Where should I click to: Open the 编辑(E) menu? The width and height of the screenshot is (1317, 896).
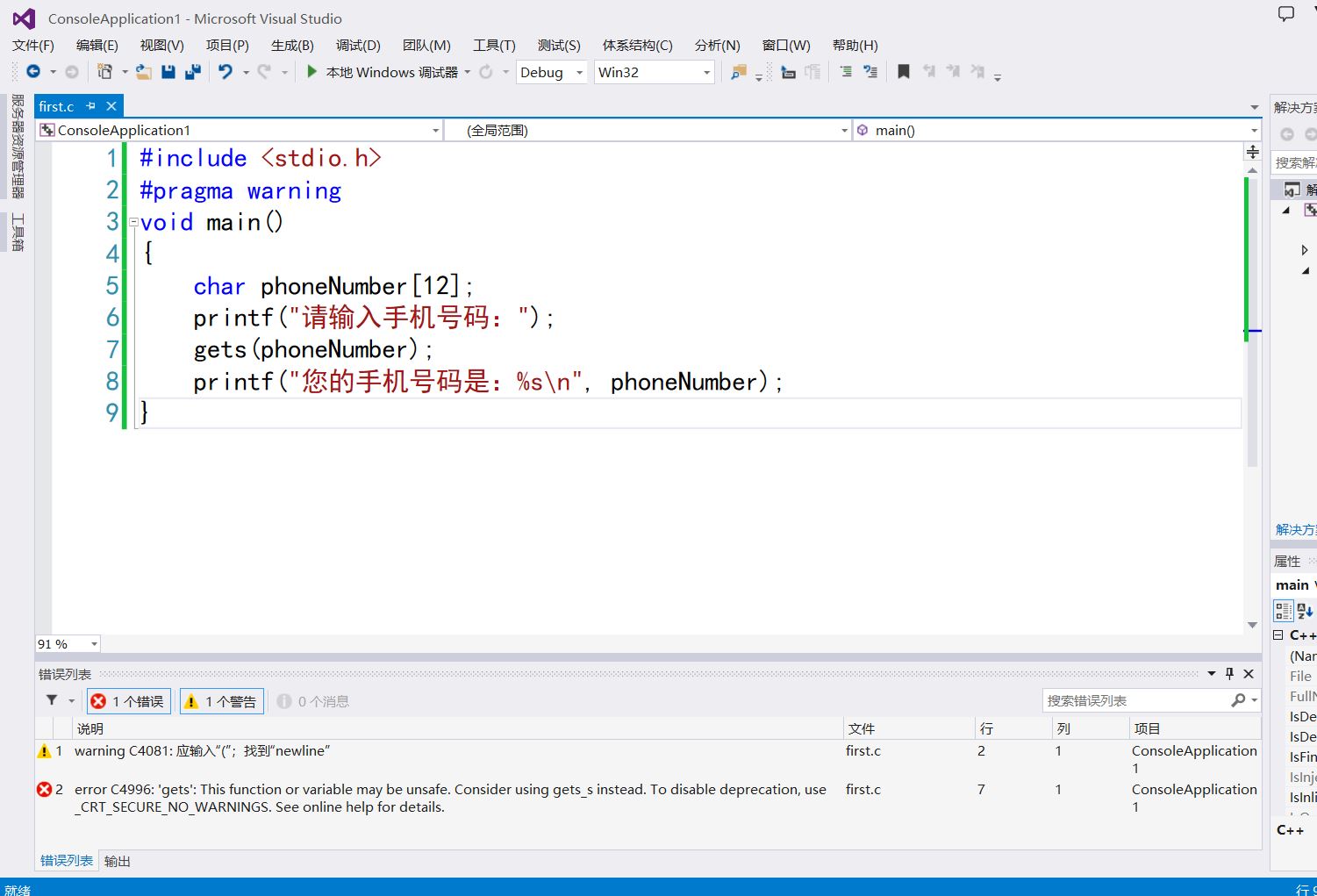pos(97,46)
